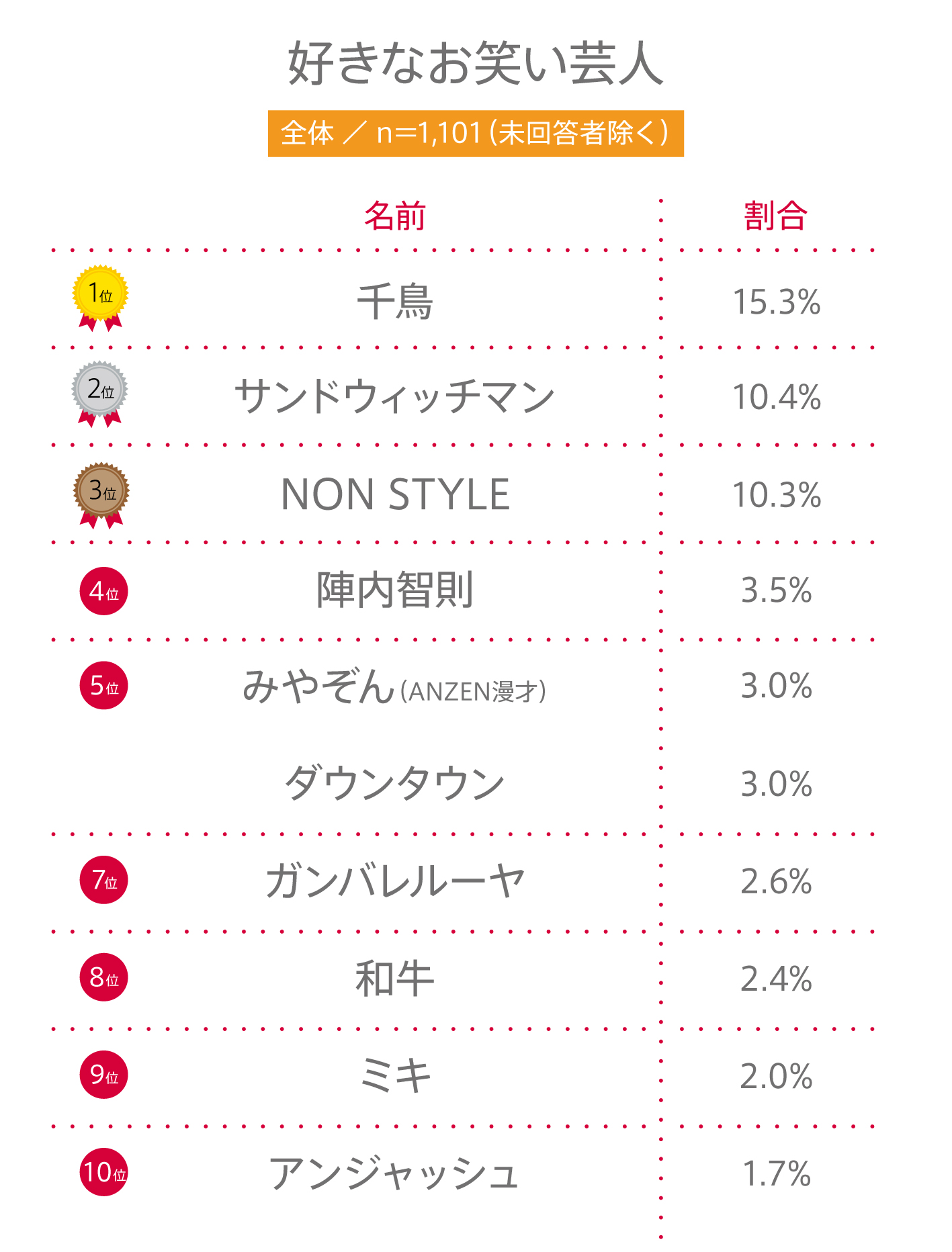Select the ダウンタウン entry
The image size is (952, 1252).
pos(395,783)
